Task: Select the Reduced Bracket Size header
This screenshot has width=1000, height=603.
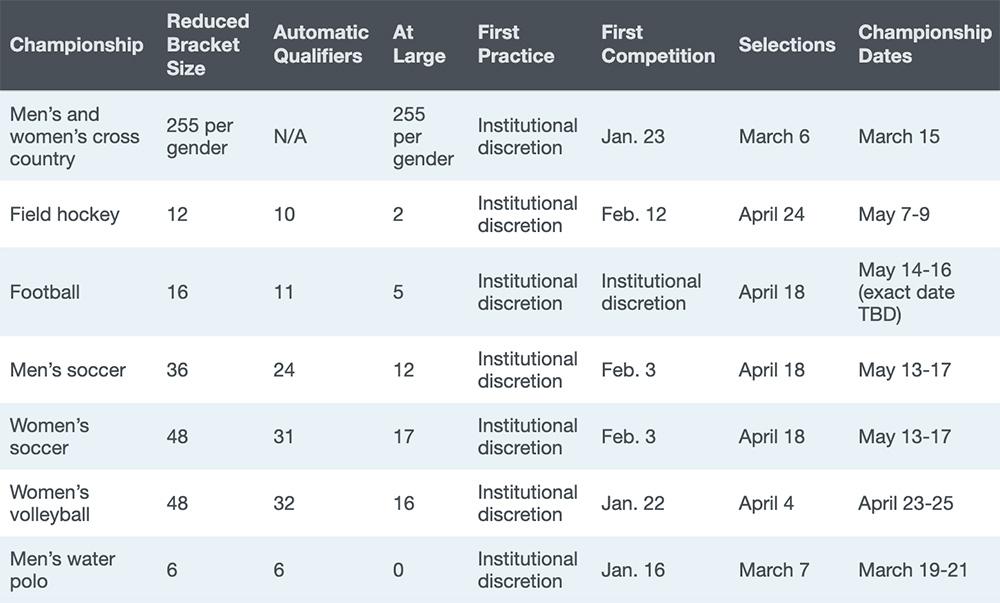Action: pos(207,45)
